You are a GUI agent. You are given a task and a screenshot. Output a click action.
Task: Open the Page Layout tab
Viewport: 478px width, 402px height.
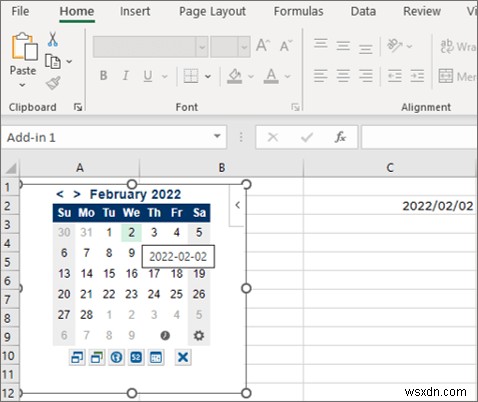[x=212, y=11]
